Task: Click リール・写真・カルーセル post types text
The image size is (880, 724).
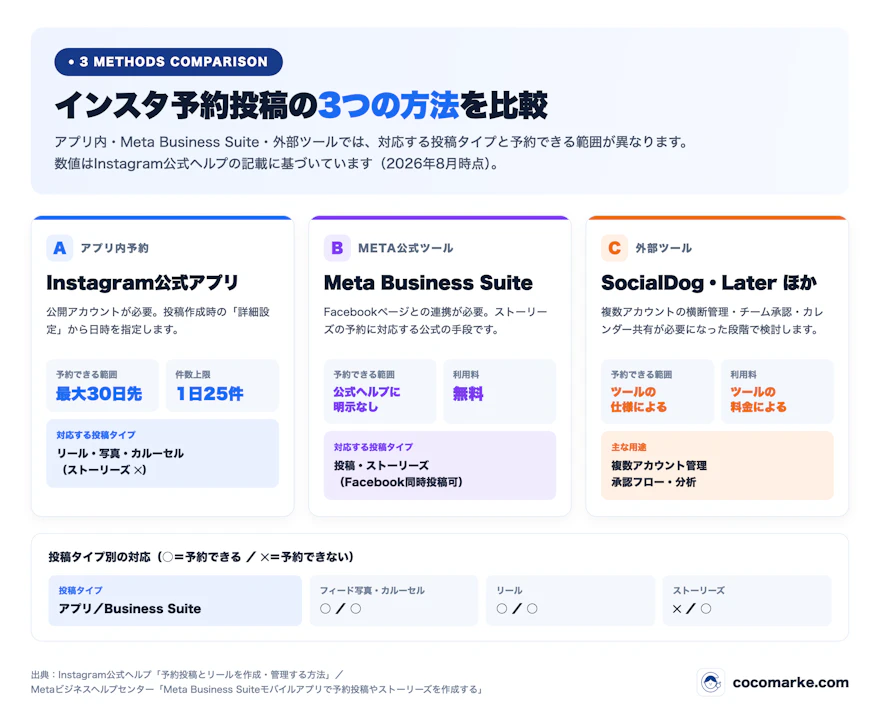Action: 120,453
